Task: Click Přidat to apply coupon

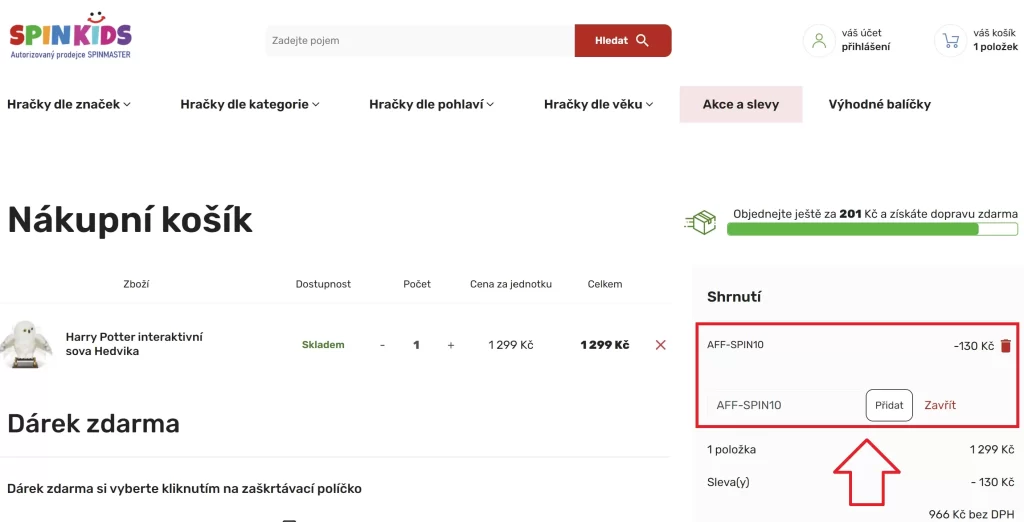Action: click(889, 405)
